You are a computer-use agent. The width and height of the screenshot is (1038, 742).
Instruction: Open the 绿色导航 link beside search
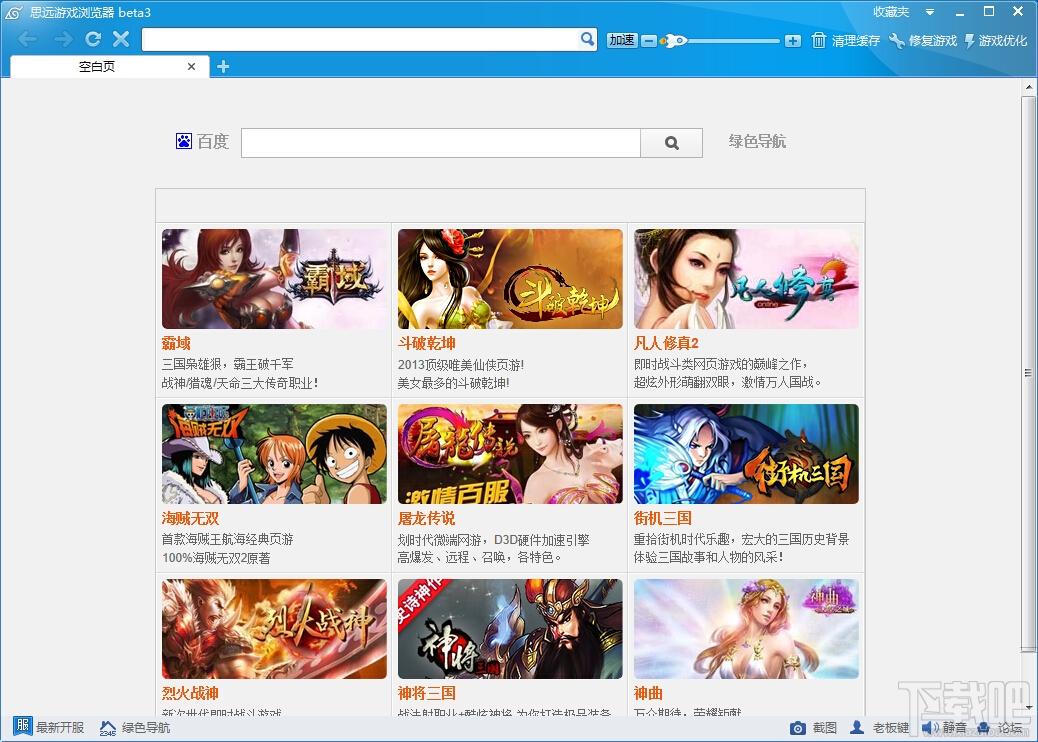(757, 141)
